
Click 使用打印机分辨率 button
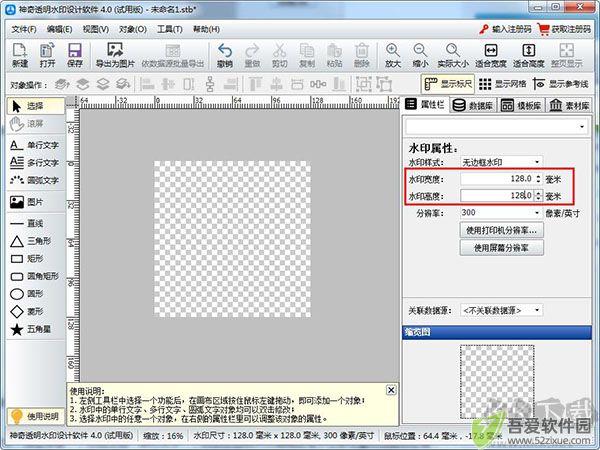click(x=501, y=230)
